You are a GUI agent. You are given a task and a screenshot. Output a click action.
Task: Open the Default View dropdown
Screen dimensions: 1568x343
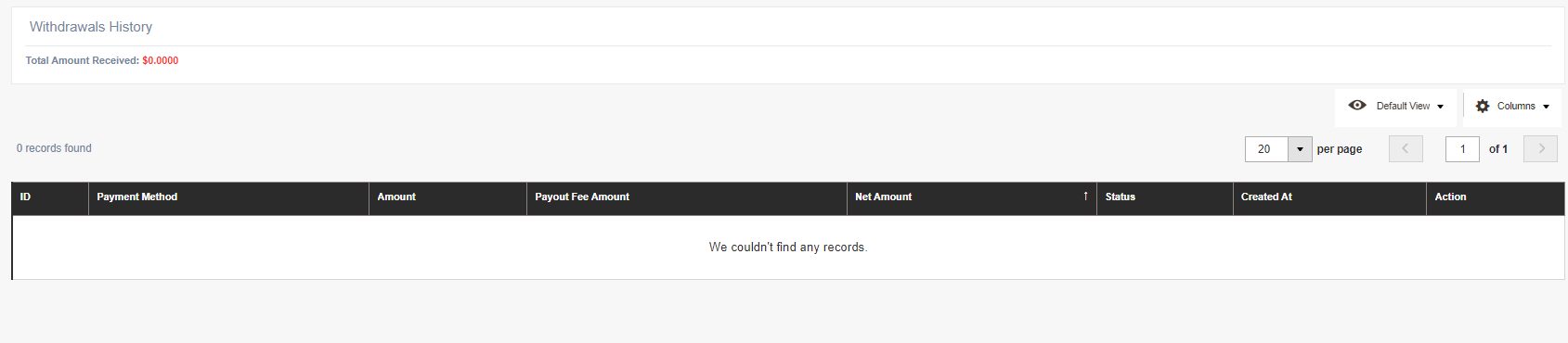pos(1396,107)
